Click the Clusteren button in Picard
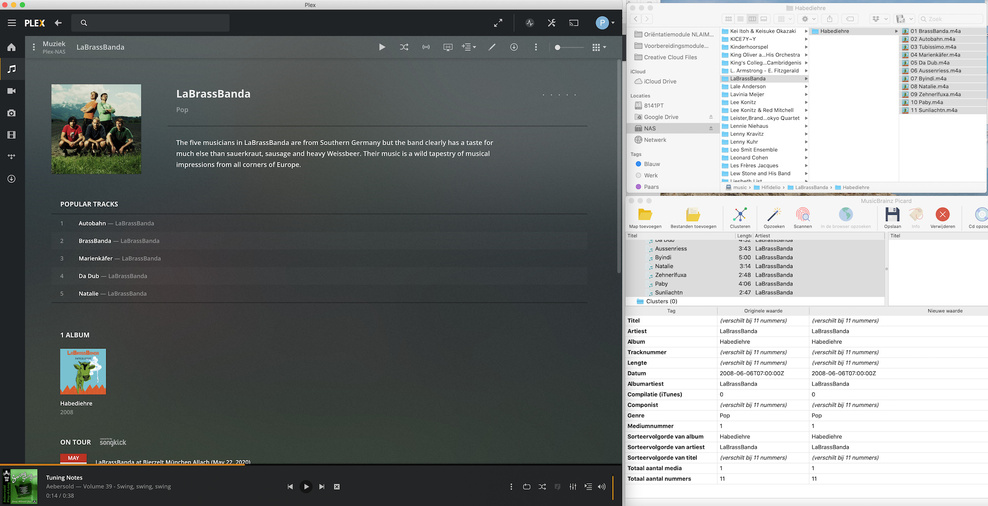 740,217
